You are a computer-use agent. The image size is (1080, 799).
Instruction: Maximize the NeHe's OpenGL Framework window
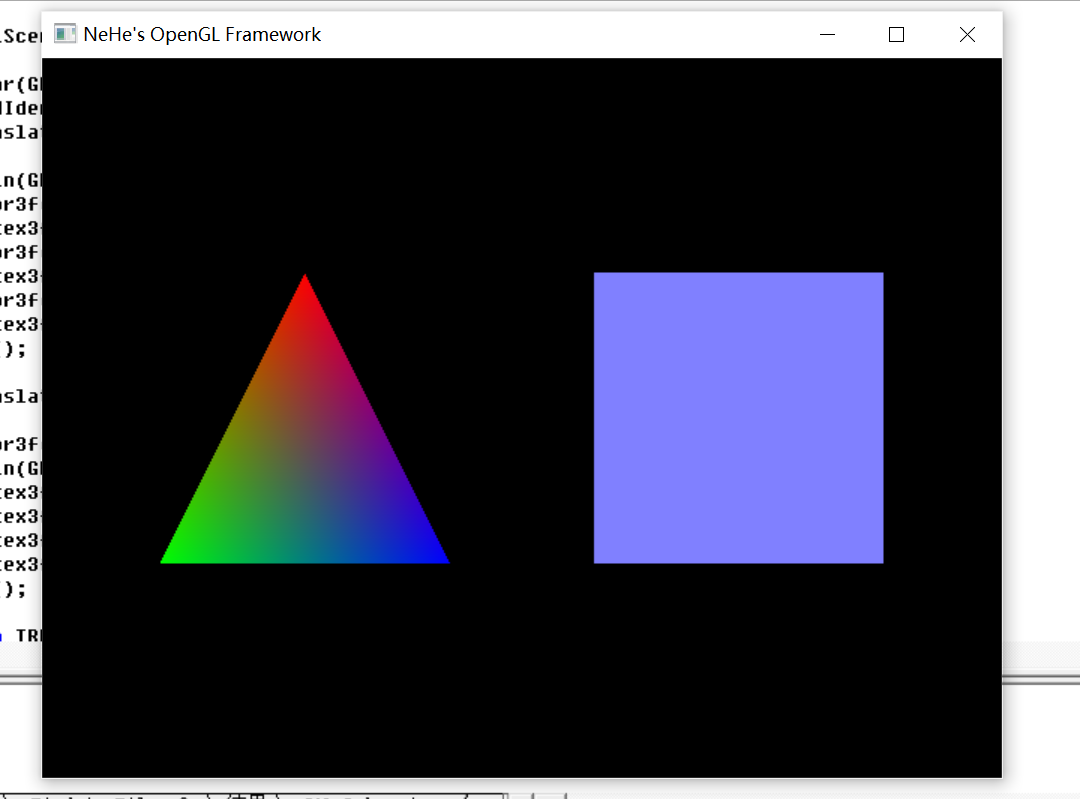896,34
